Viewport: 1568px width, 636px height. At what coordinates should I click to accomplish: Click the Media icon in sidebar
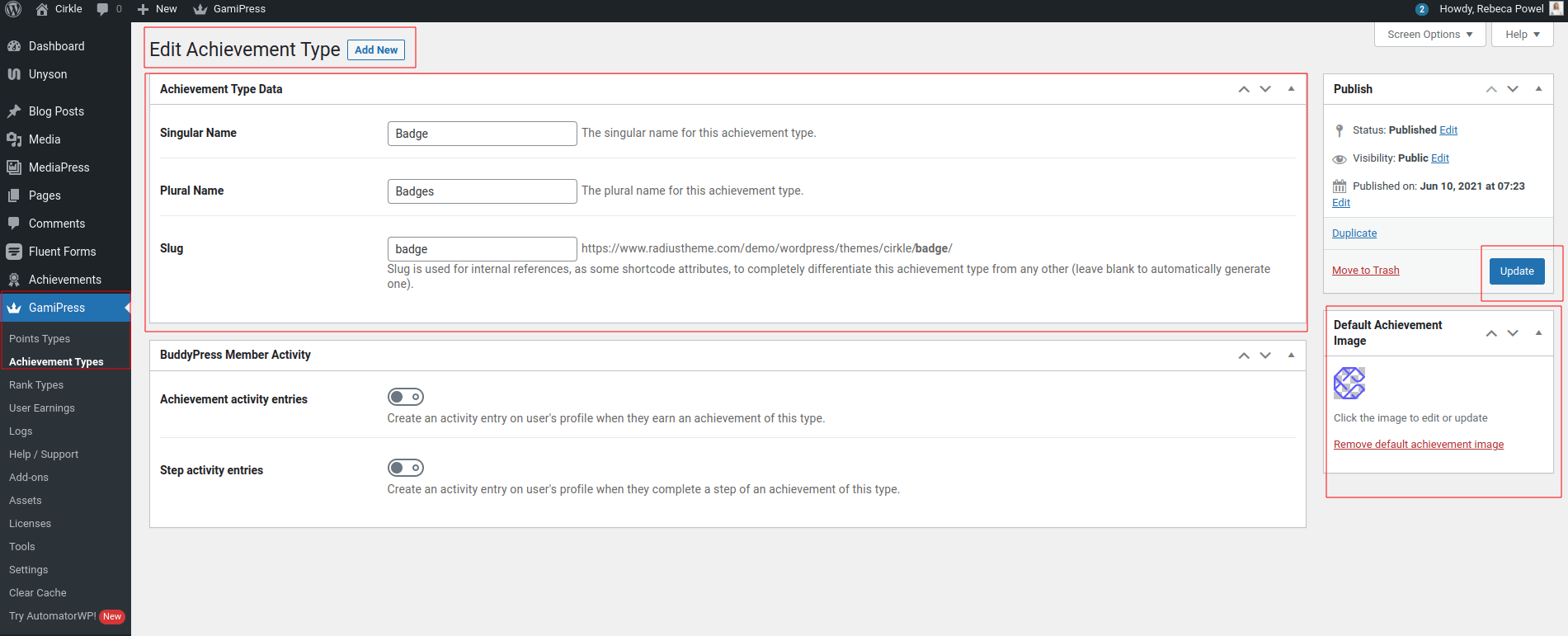click(x=14, y=139)
